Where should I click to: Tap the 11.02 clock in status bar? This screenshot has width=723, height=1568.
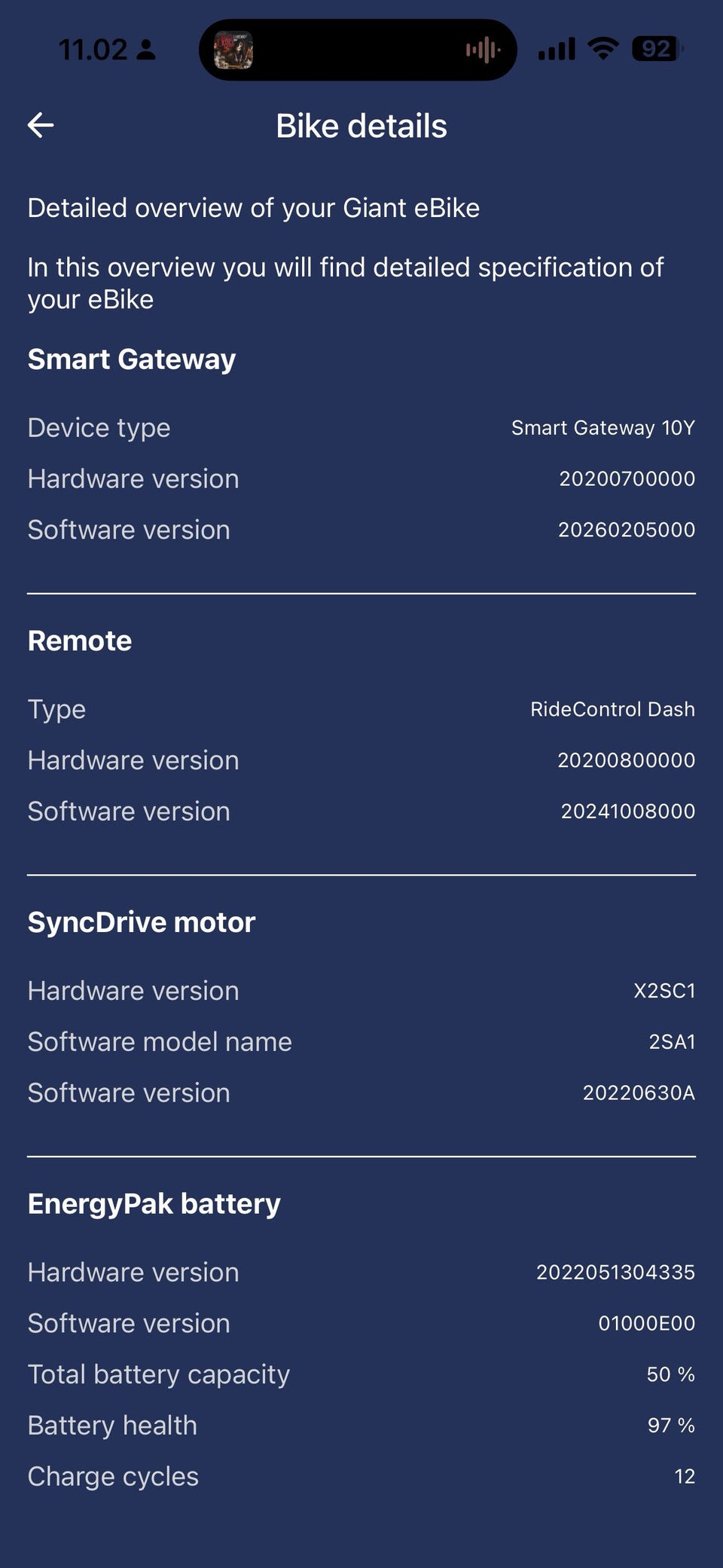[93, 50]
